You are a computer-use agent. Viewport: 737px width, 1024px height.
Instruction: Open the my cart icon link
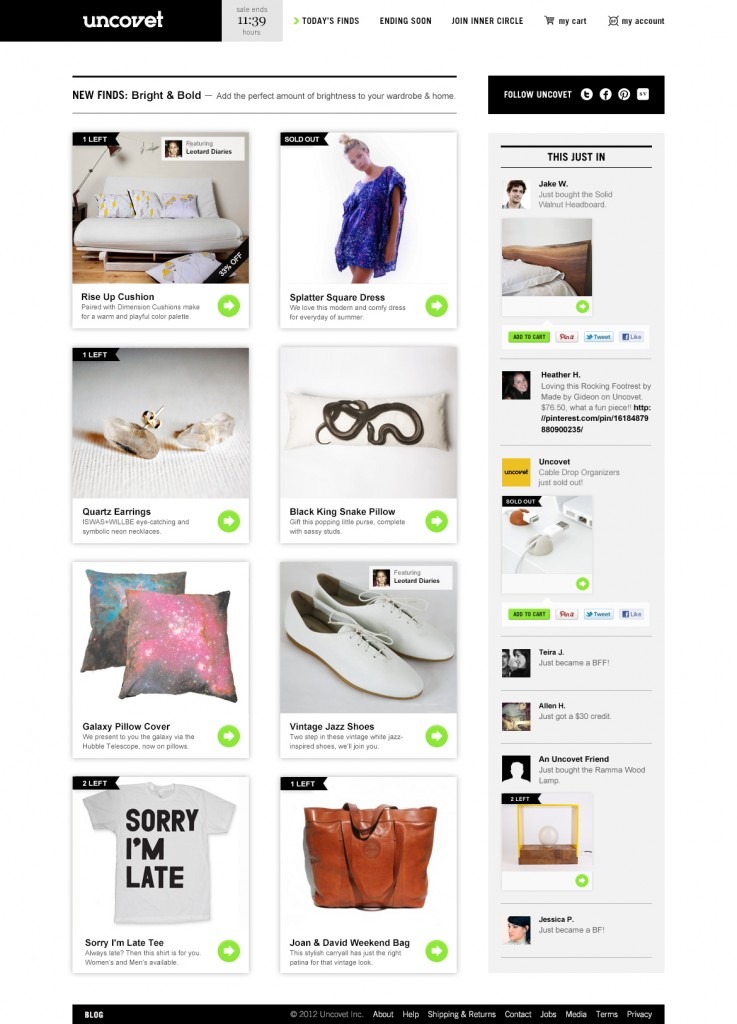pos(565,21)
